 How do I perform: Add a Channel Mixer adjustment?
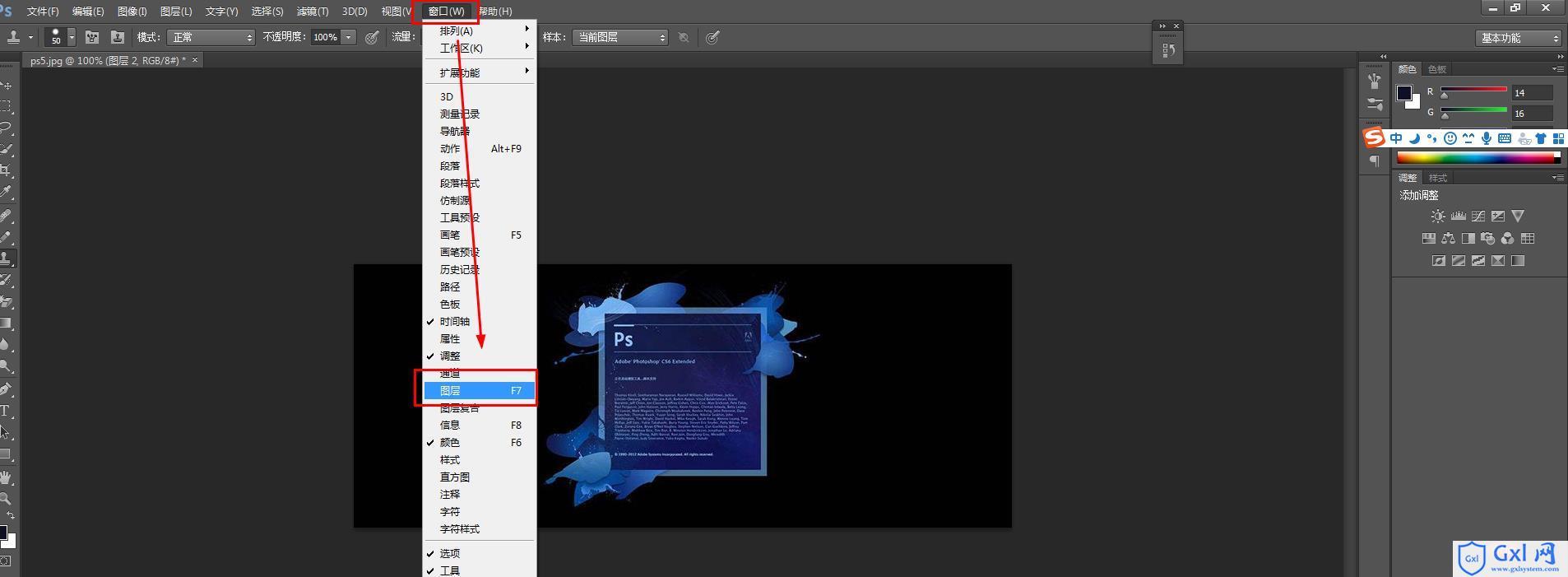pos(1507,239)
